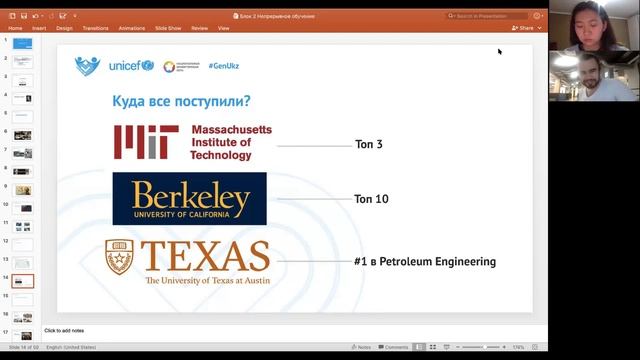Click the #GenUkz text on the slide
Viewport: 640px width, 360px height.
224,66
